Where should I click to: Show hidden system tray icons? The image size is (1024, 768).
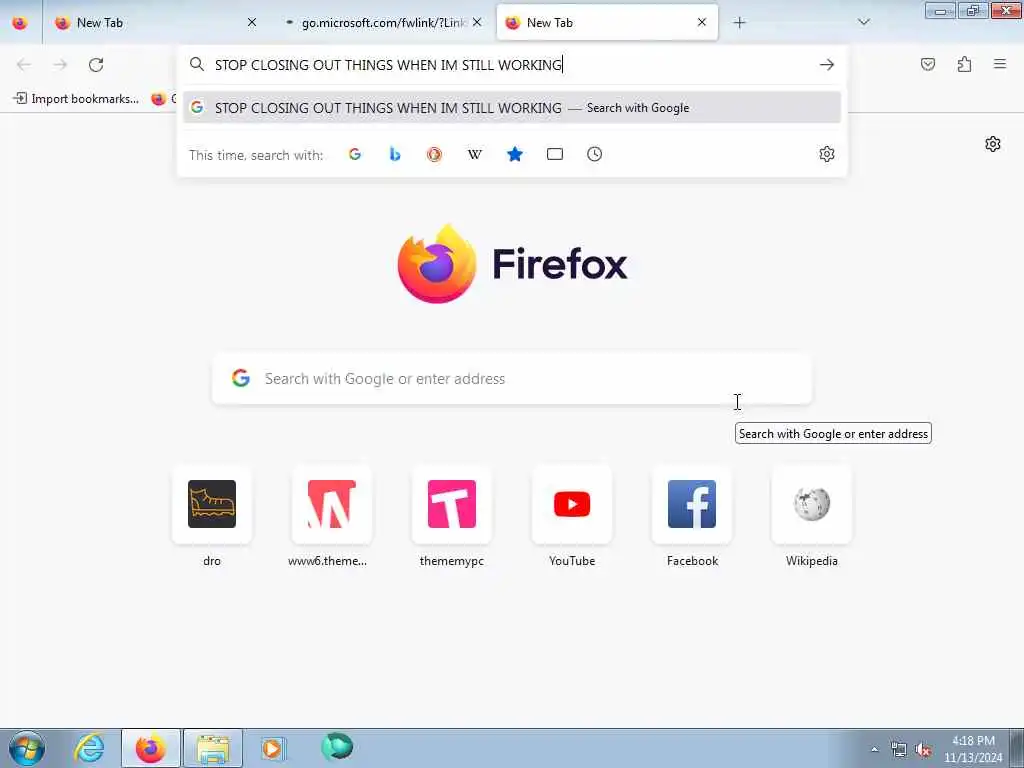874,749
